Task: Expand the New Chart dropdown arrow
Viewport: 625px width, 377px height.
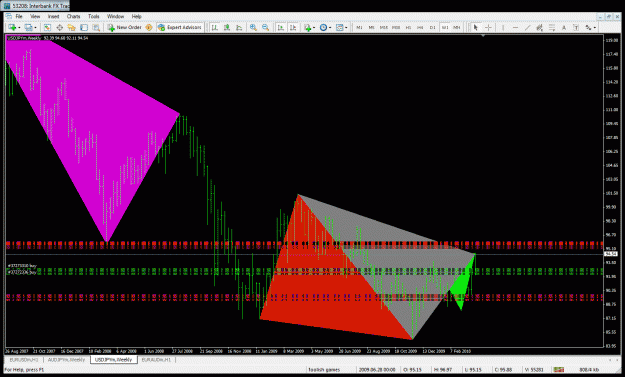Action: point(19,27)
